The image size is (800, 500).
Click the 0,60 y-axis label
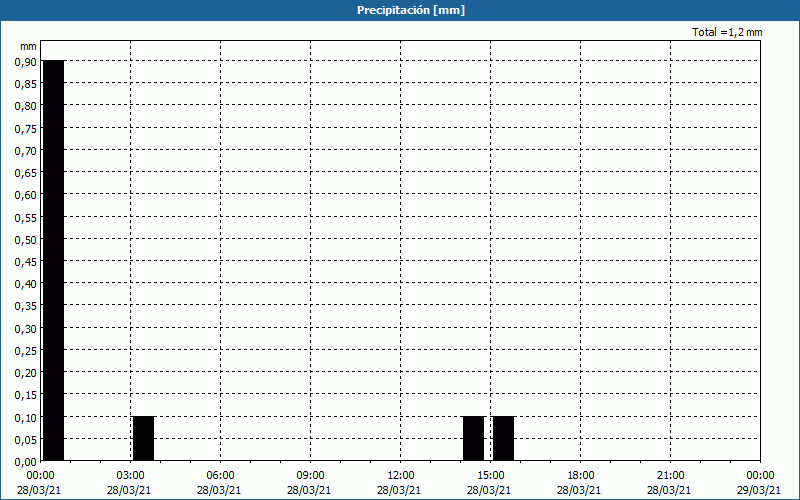(x=26, y=195)
